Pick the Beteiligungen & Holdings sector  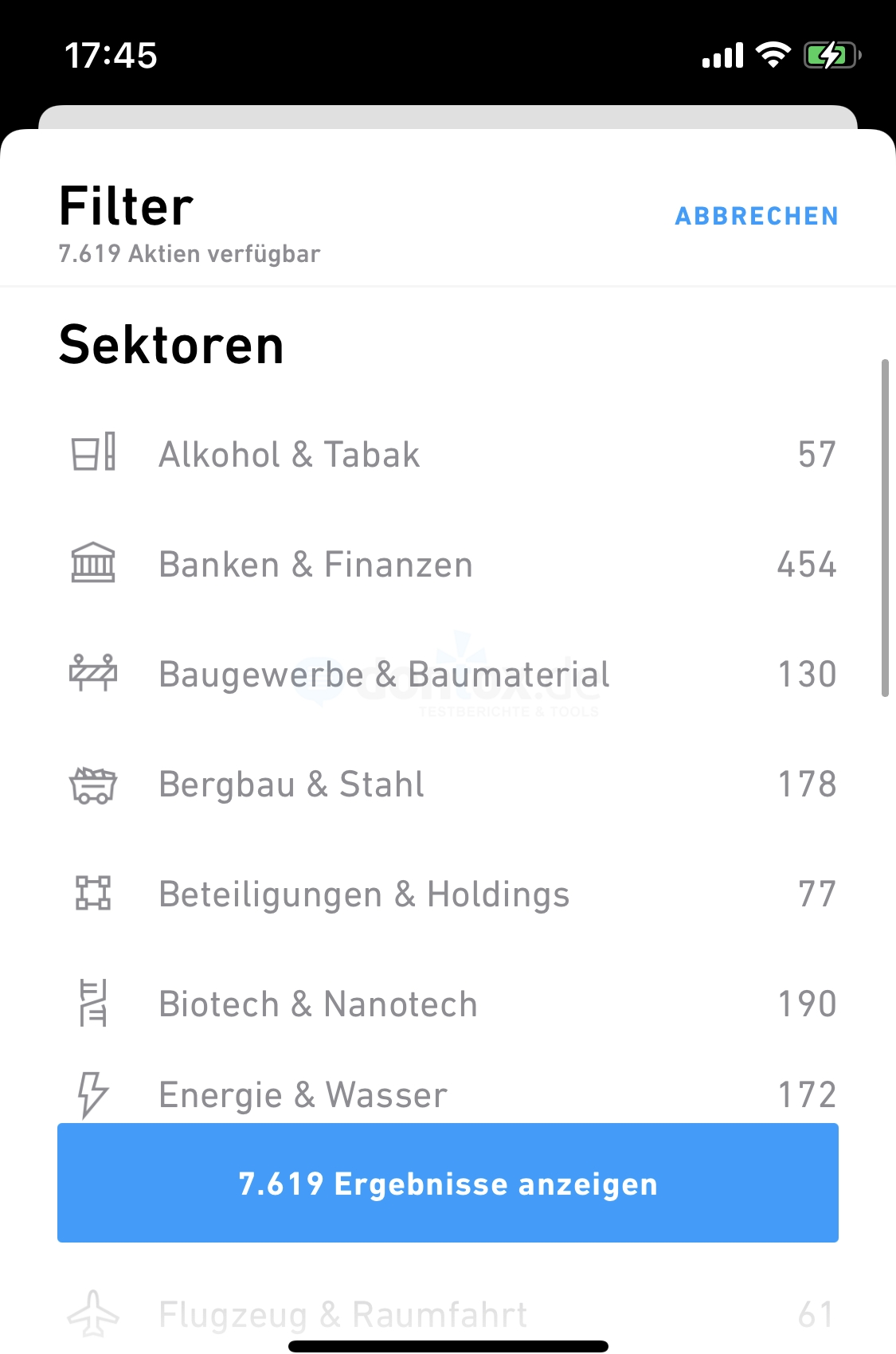448,894
